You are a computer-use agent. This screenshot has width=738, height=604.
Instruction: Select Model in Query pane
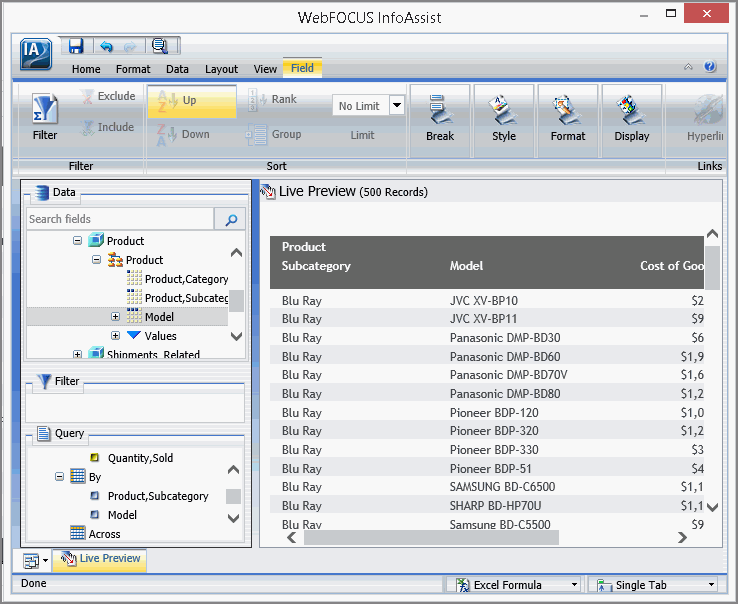coord(122,515)
